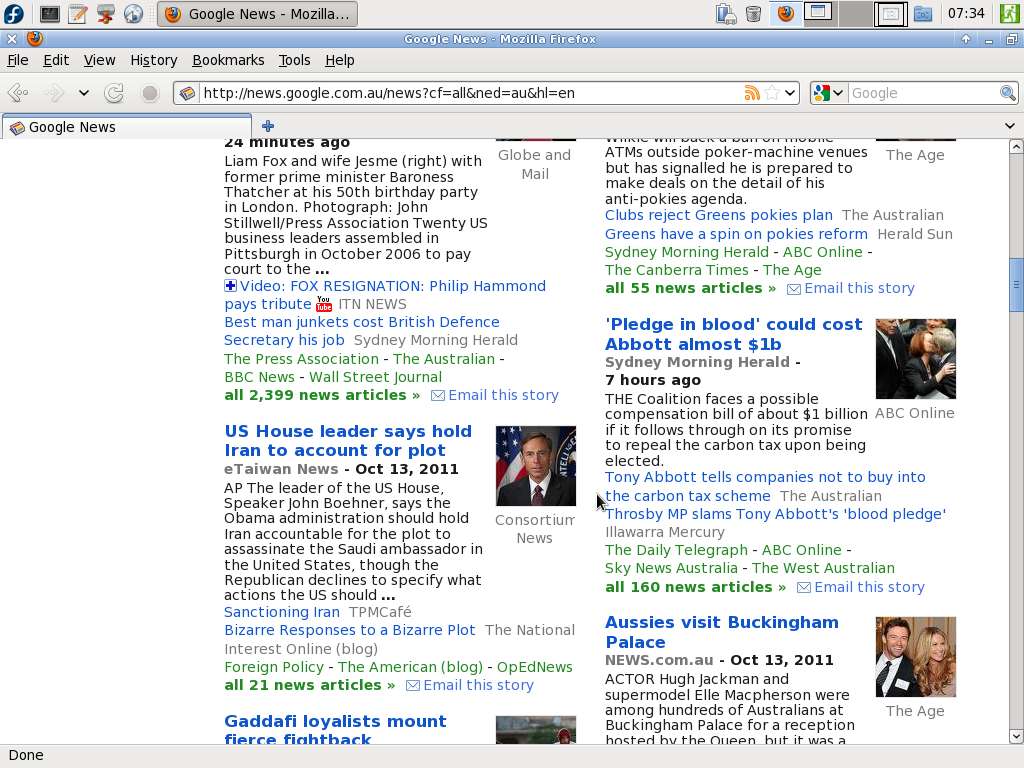Click 'Email this story' after all 55 articles

point(859,288)
